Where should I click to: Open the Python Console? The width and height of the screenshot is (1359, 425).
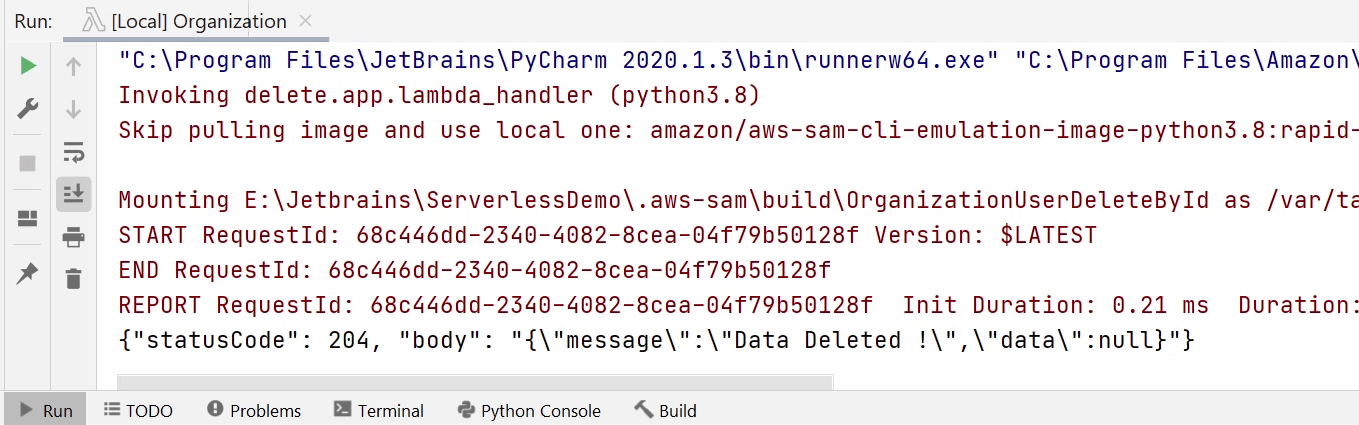coord(529,410)
